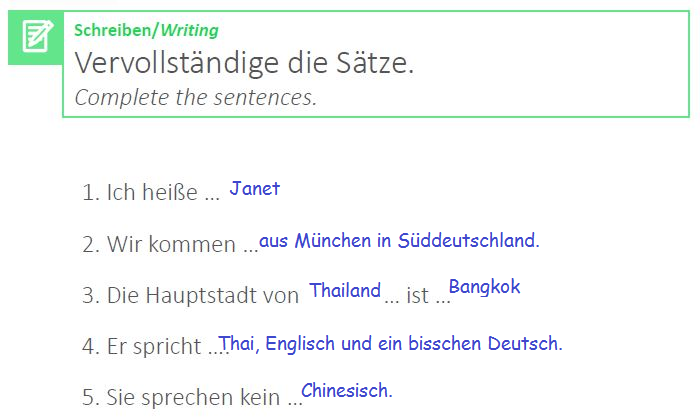700x419 pixels.
Task: Select the blue answer "Janet"
Action: point(255,188)
